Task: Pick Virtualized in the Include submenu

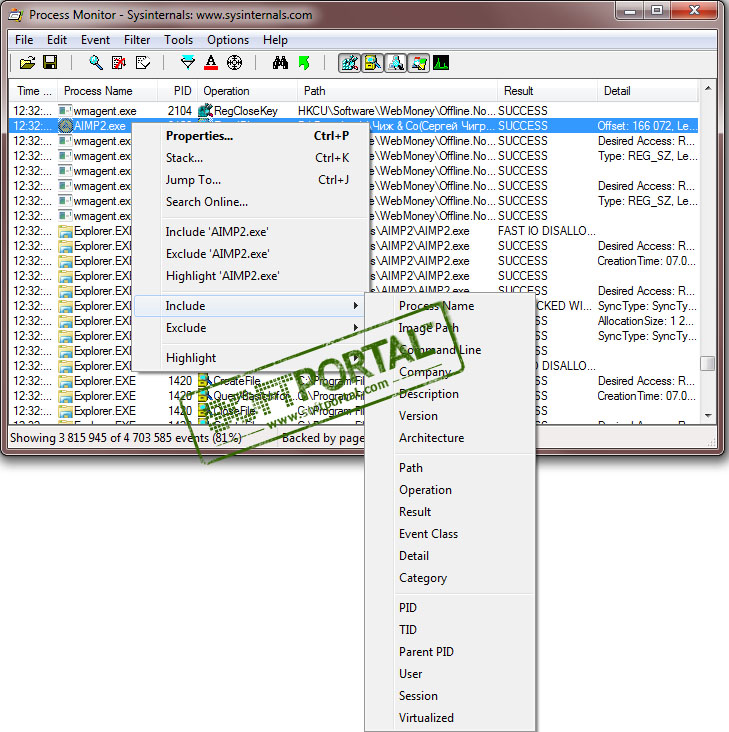Action: 450,718
